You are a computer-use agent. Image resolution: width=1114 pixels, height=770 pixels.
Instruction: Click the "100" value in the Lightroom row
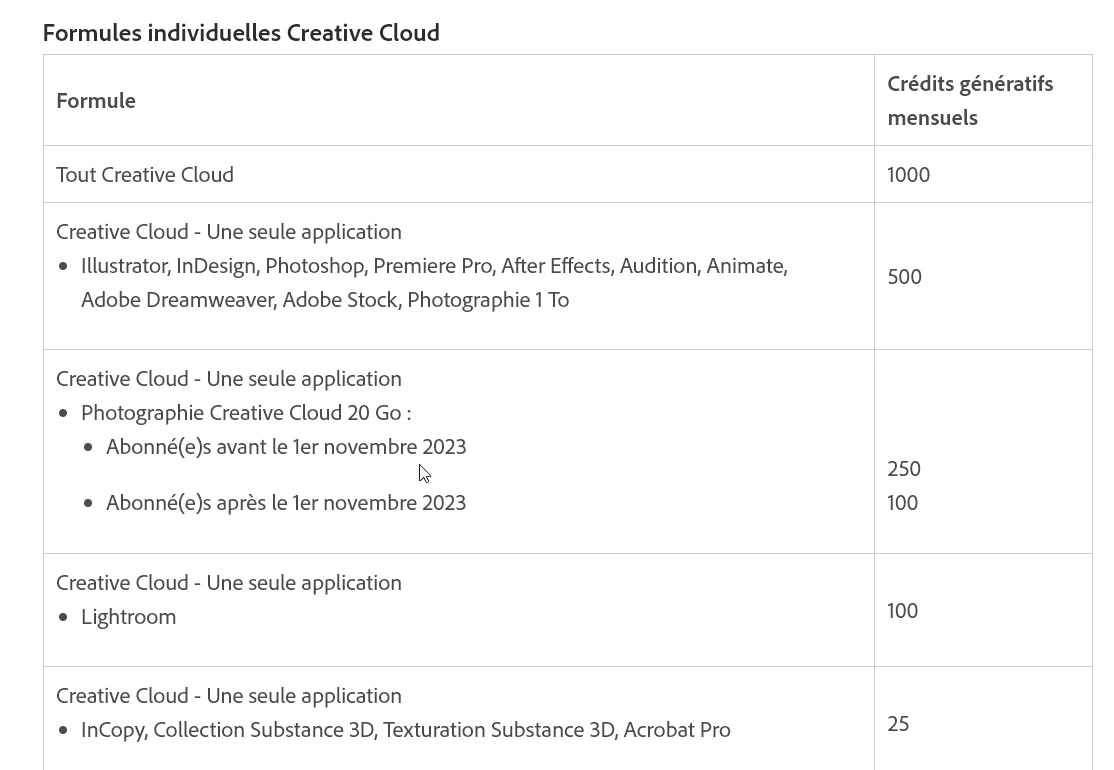tap(902, 611)
